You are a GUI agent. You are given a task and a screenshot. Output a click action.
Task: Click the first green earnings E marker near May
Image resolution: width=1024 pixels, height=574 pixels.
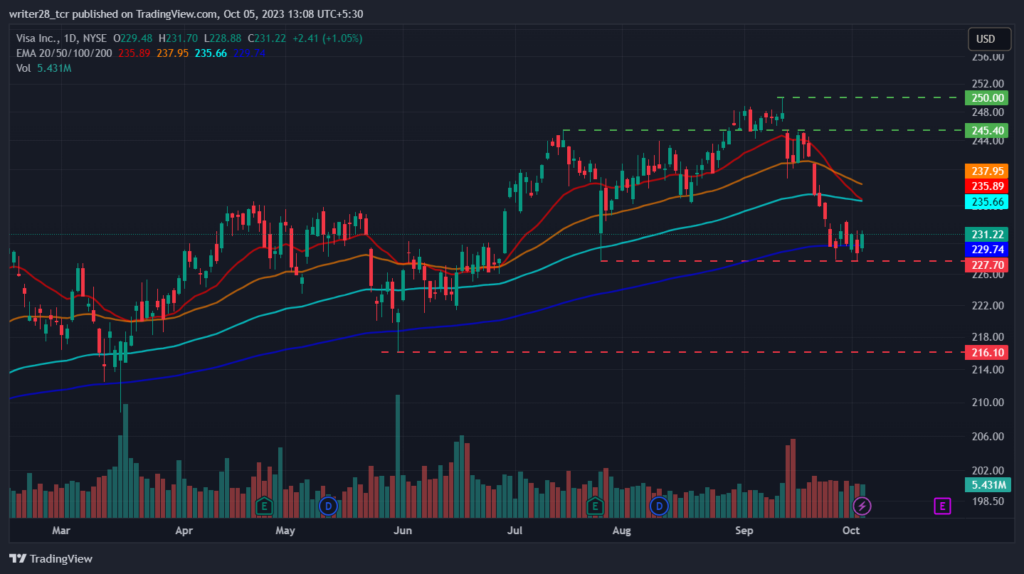(x=264, y=505)
